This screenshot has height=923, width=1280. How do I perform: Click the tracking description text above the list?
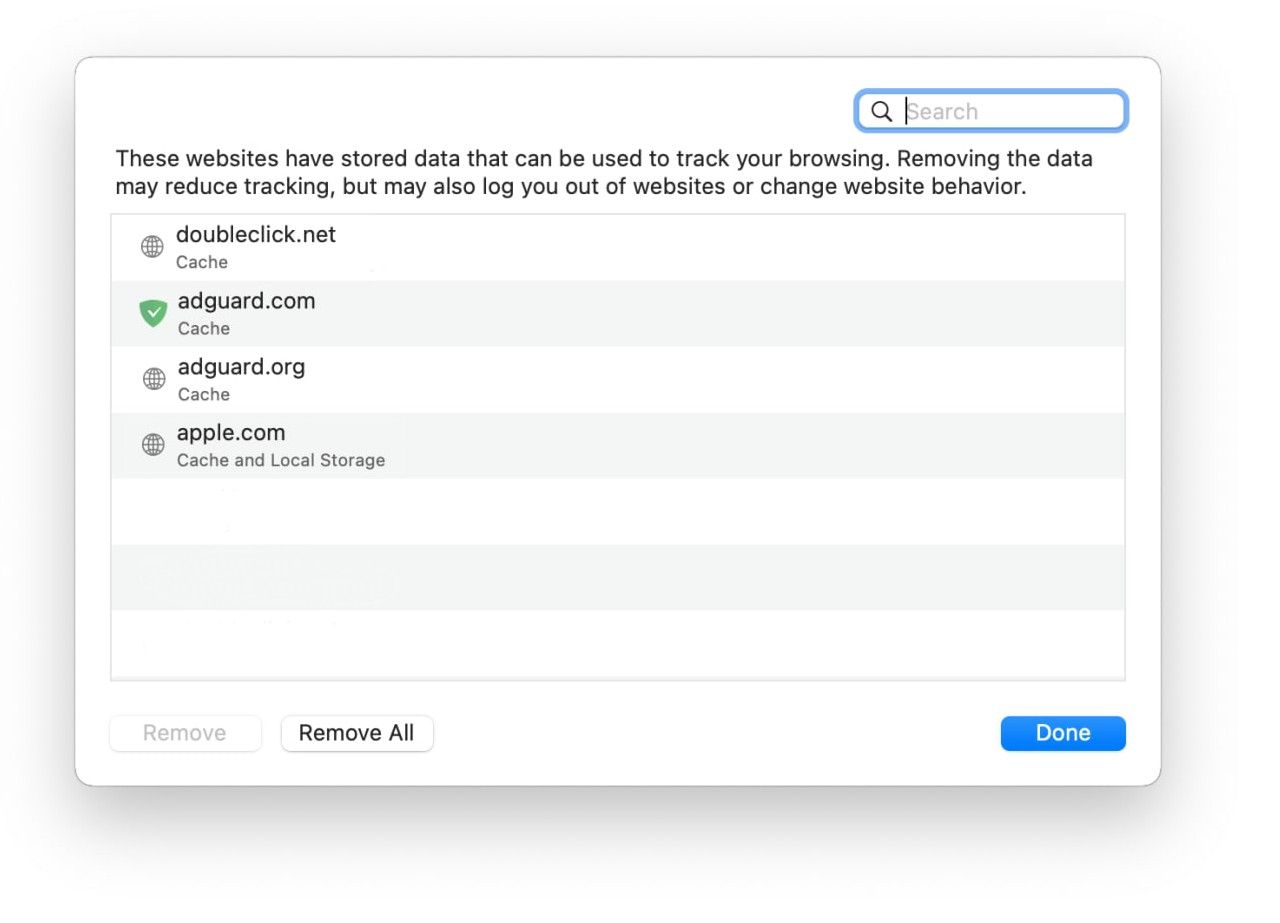click(604, 172)
